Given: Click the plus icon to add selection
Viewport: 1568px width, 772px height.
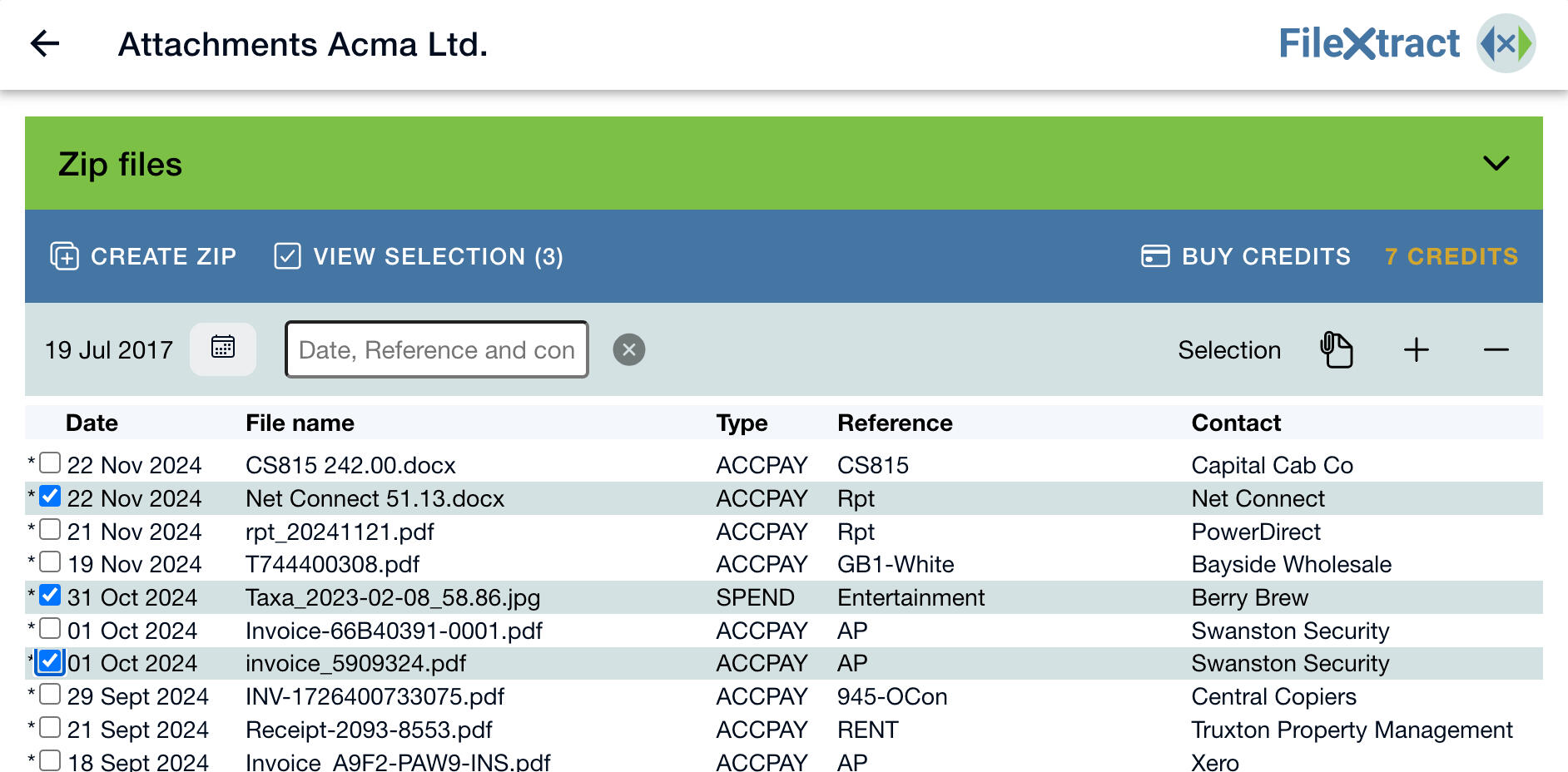Looking at the screenshot, I should coord(1416,350).
